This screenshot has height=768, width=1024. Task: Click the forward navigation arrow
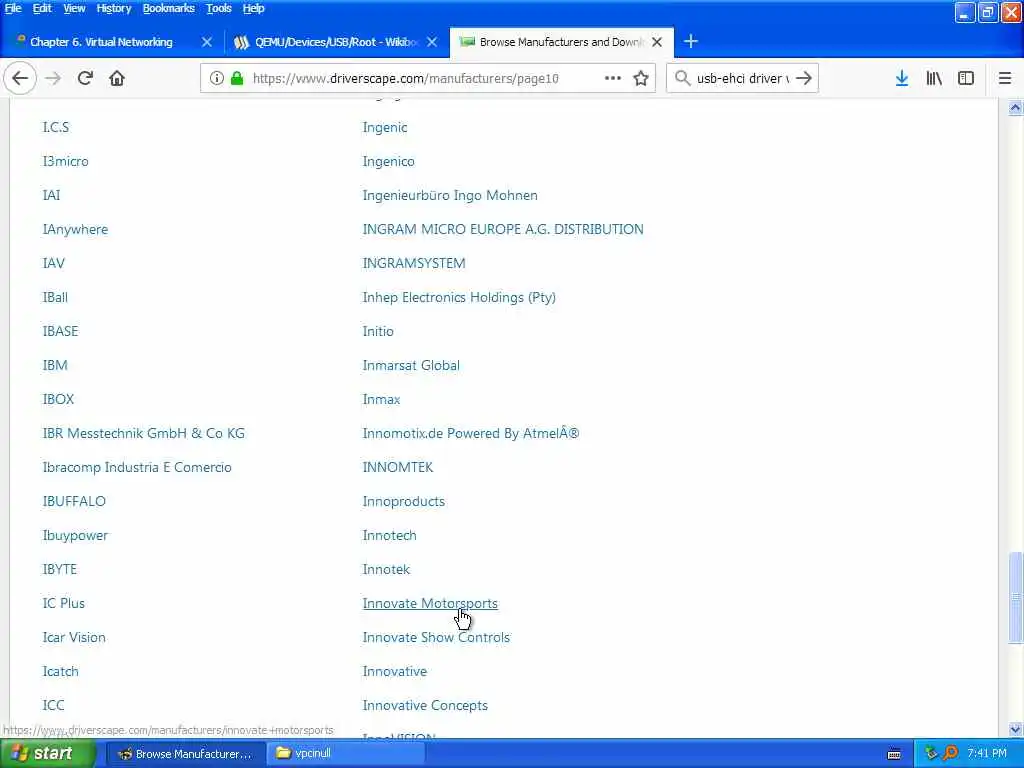pyautogui.click(x=53, y=78)
